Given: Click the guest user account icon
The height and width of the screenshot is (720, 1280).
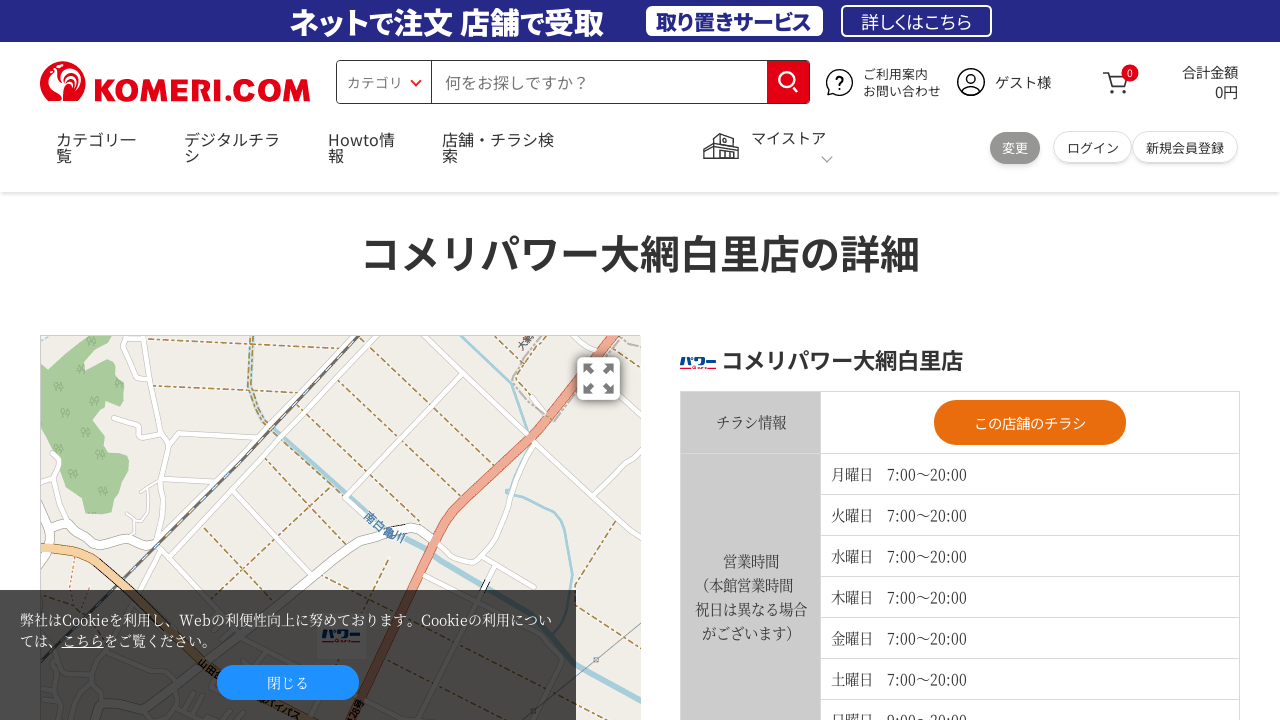Looking at the screenshot, I should [970, 82].
